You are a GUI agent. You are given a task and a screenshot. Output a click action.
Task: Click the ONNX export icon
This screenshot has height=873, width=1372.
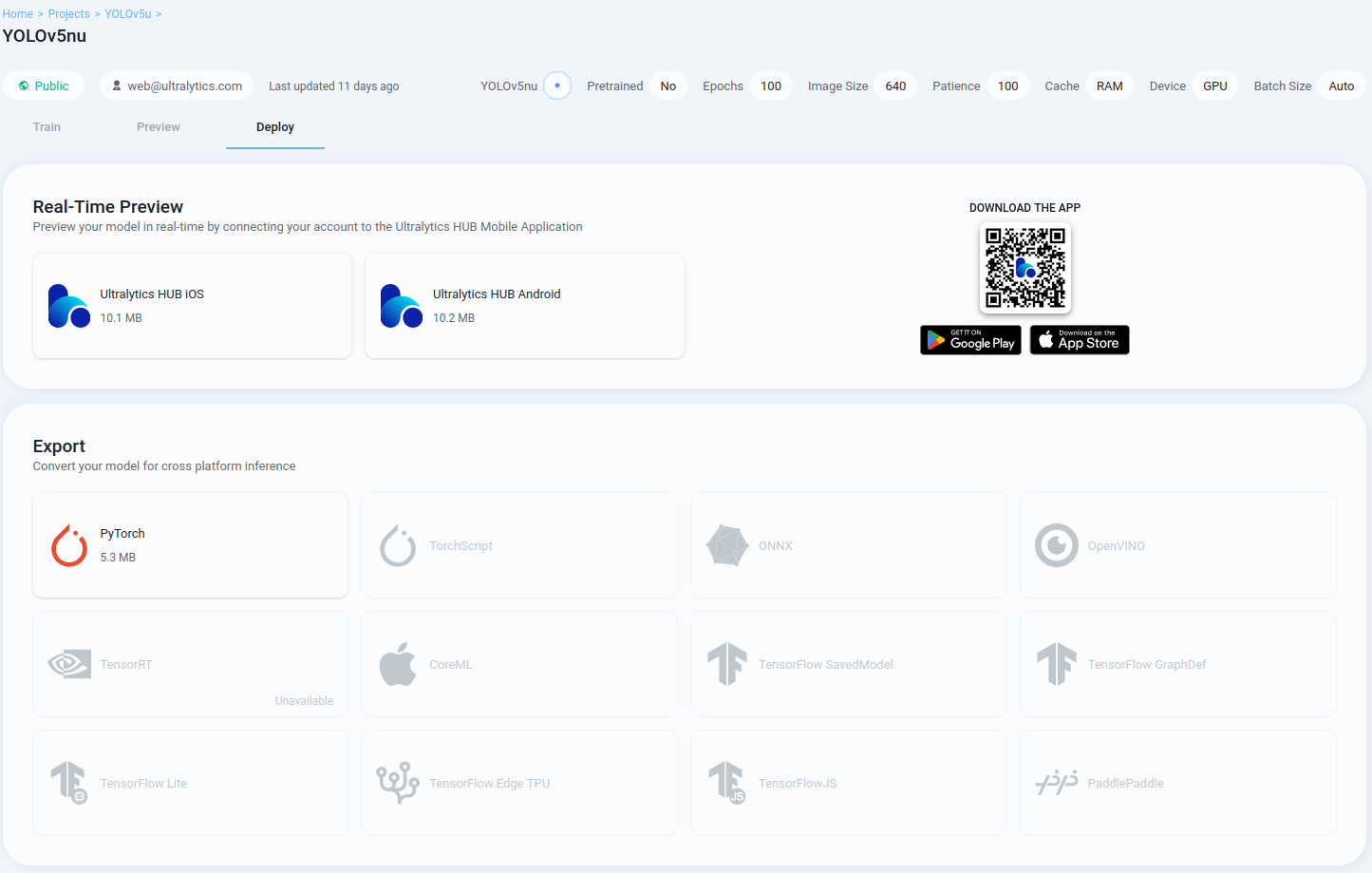tap(725, 545)
